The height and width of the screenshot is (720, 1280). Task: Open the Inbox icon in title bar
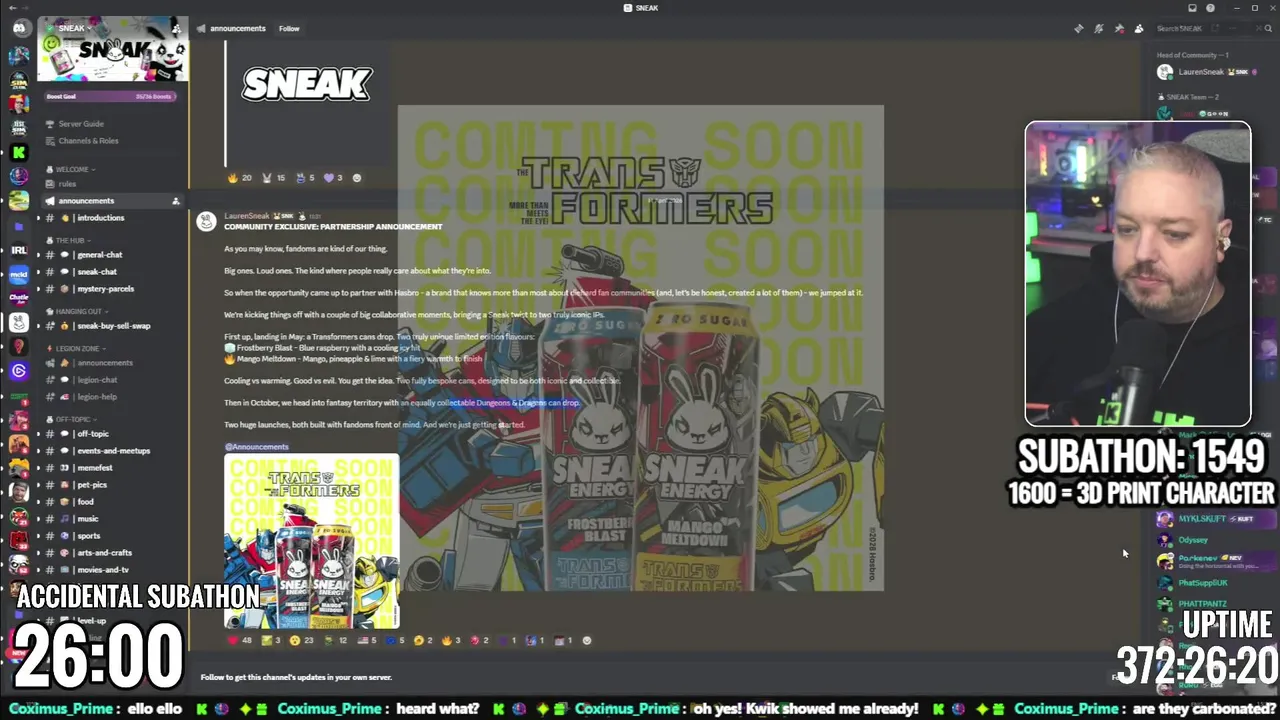click(x=1192, y=8)
